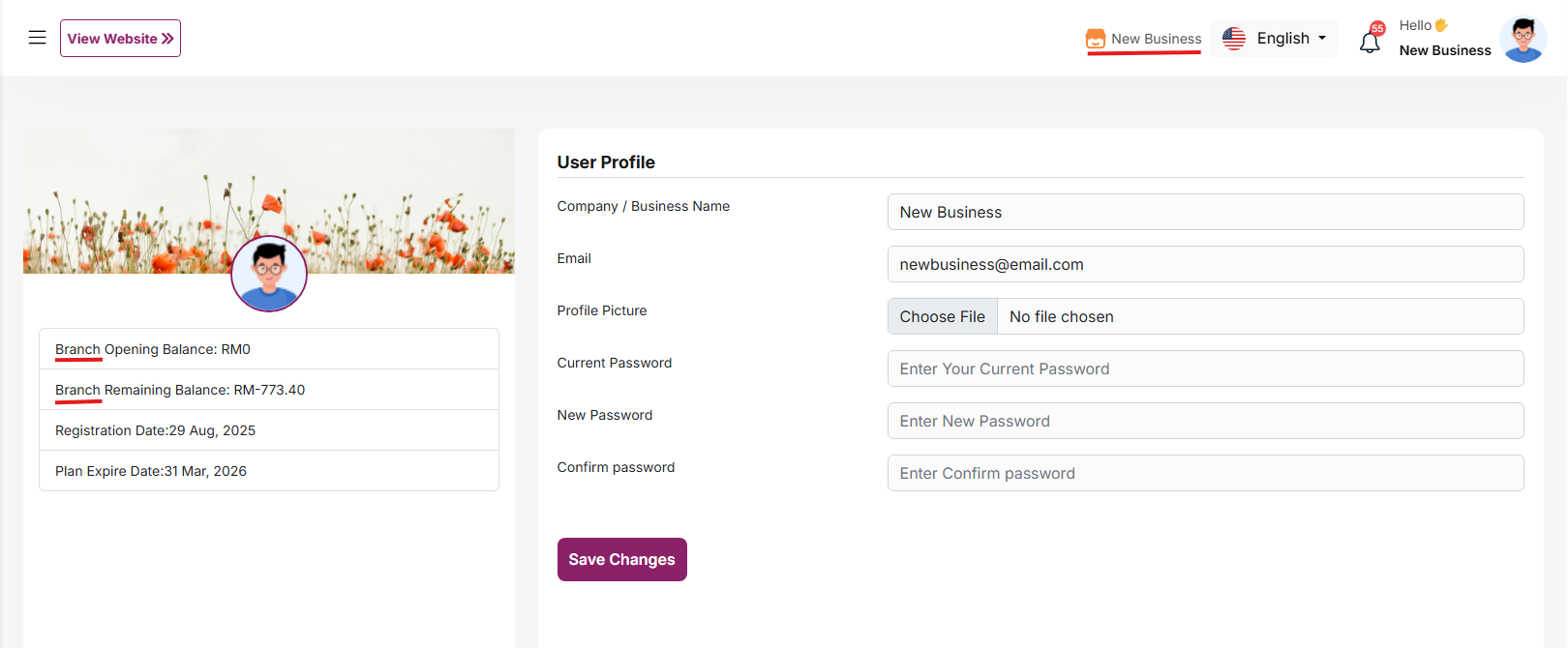Click the Current Password field
1568x648 pixels.
point(1205,368)
